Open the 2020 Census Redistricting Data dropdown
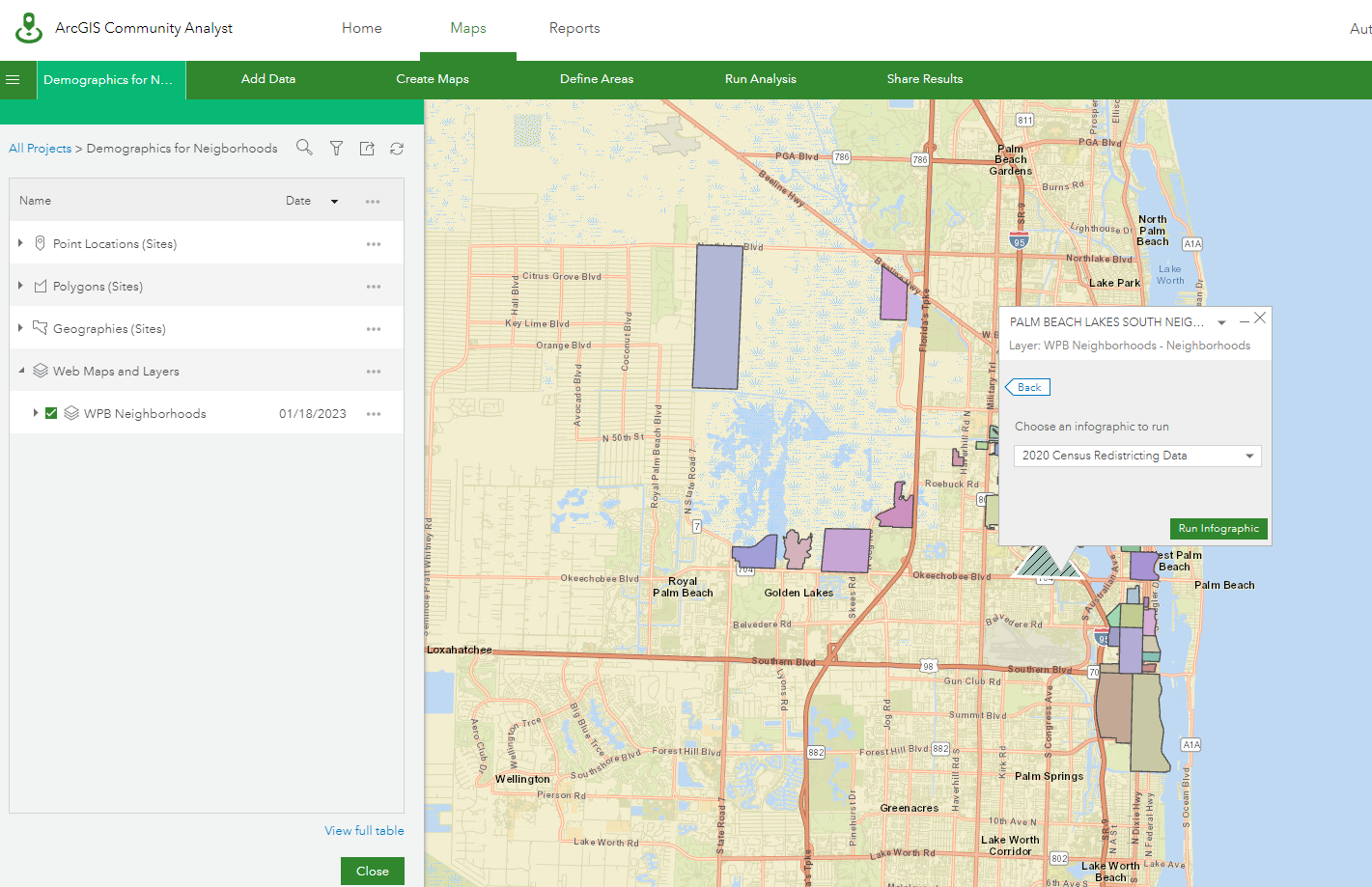This screenshot has height=887, width=1372. pos(1137,456)
